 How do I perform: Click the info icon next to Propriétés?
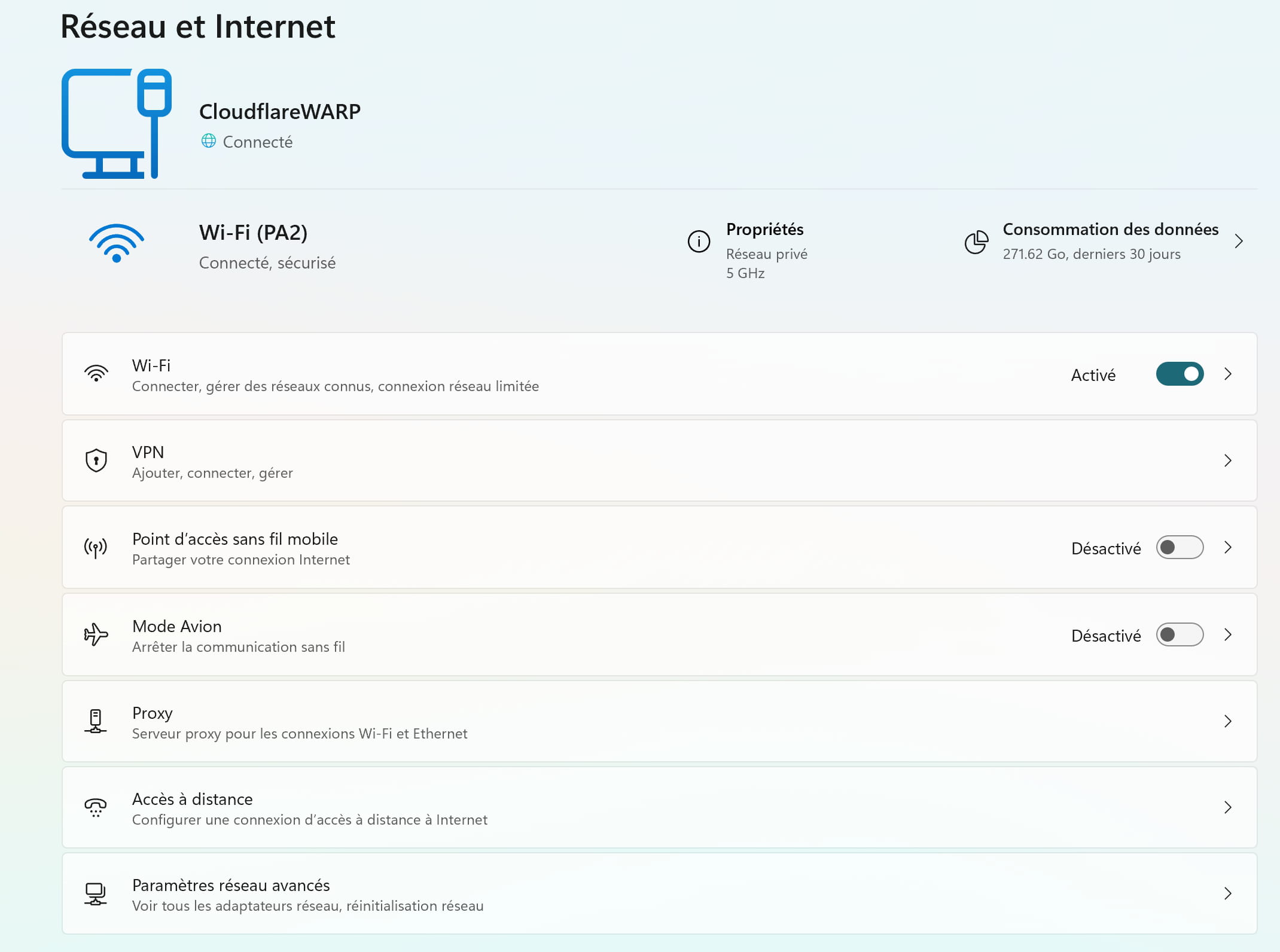click(699, 242)
